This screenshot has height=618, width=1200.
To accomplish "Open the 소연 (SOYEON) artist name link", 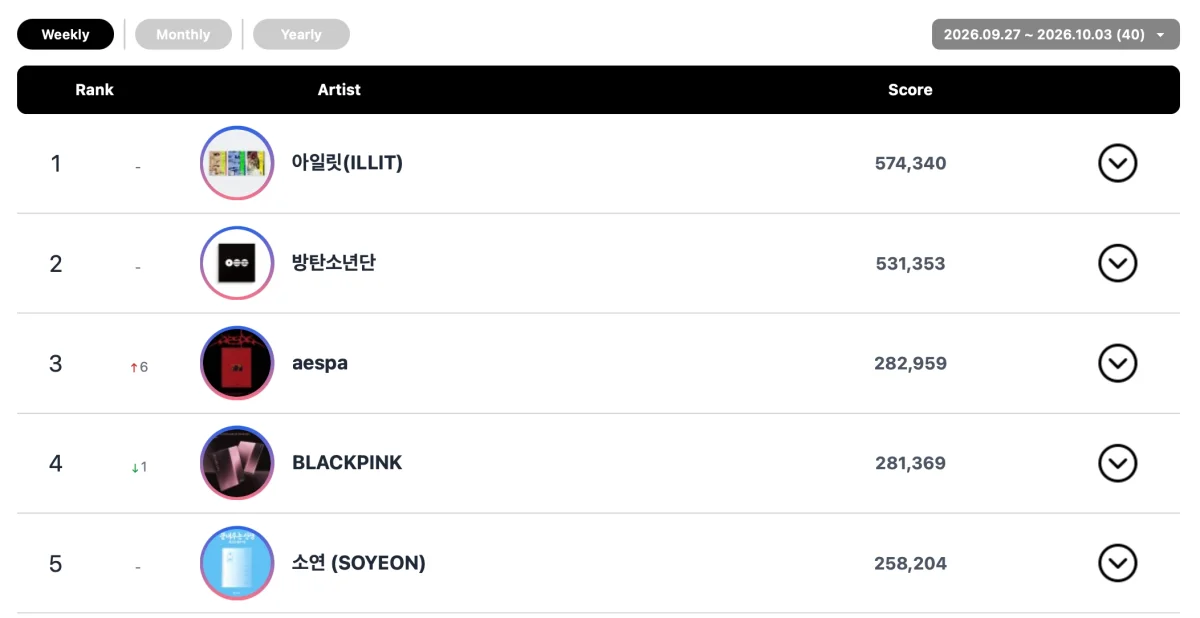I will [358, 563].
